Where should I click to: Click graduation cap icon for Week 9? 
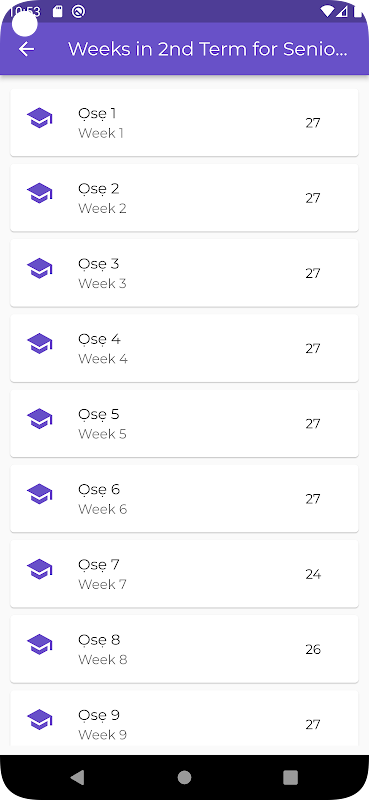tap(39, 720)
